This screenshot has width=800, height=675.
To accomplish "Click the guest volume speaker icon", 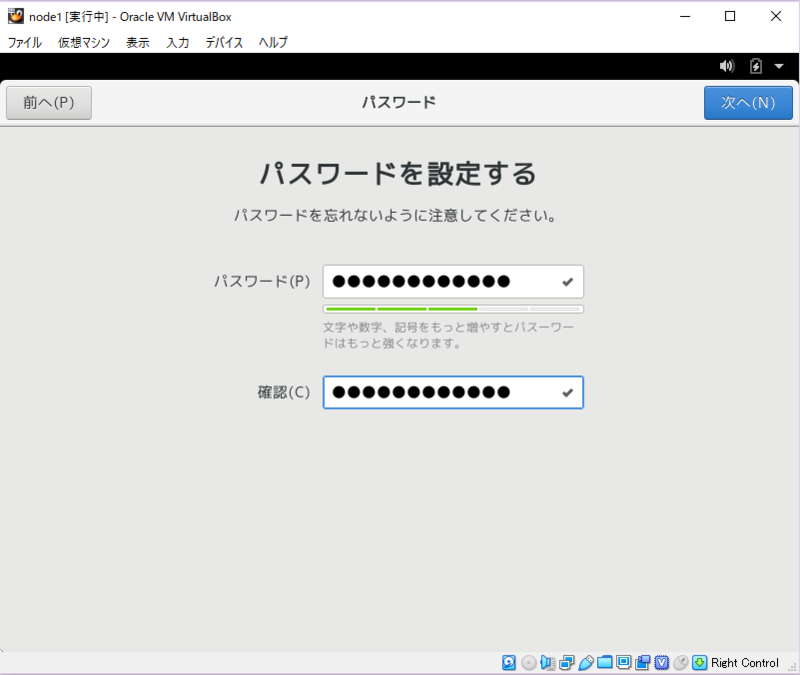I will click(x=727, y=66).
